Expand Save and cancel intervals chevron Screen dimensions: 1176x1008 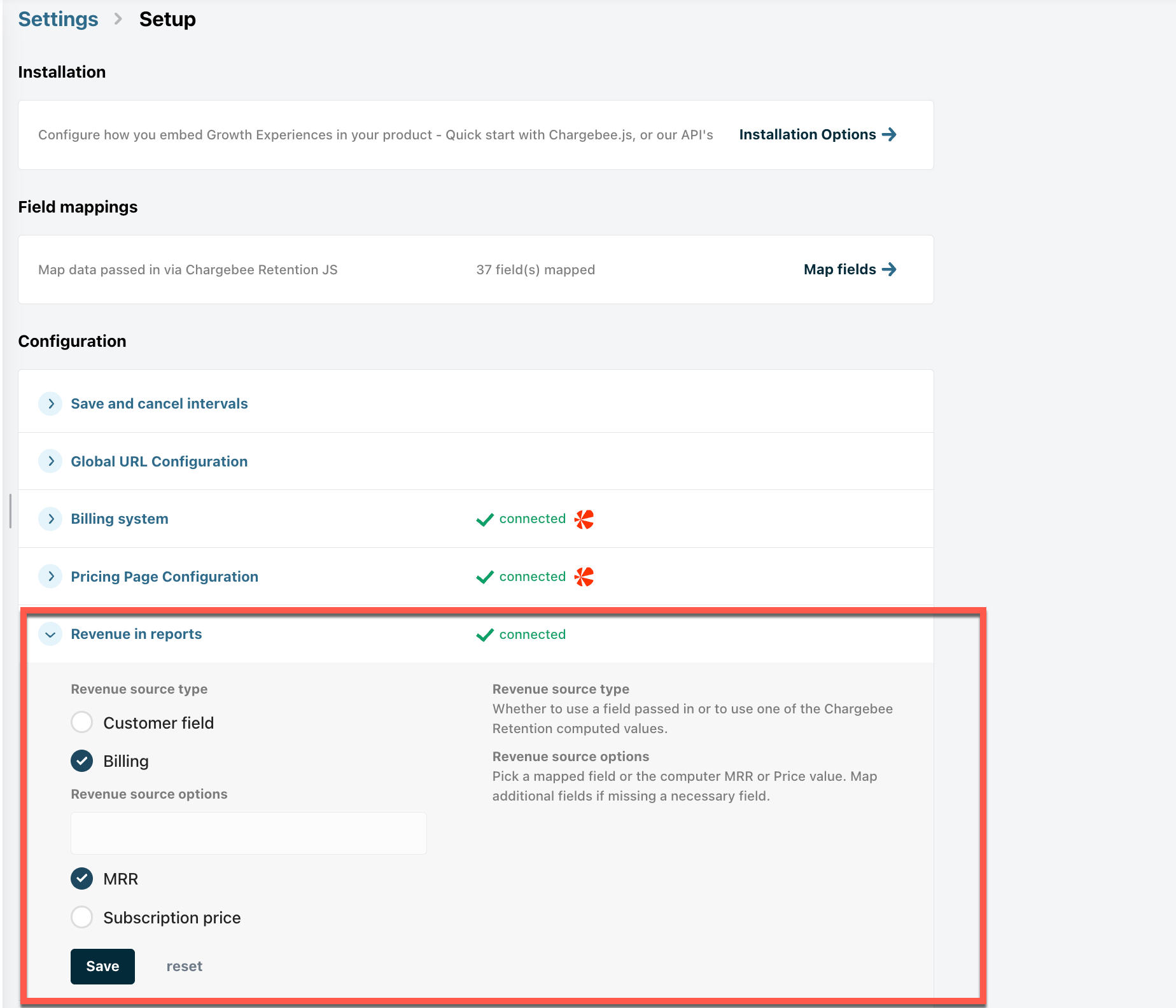pyautogui.click(x=50, y=403)
